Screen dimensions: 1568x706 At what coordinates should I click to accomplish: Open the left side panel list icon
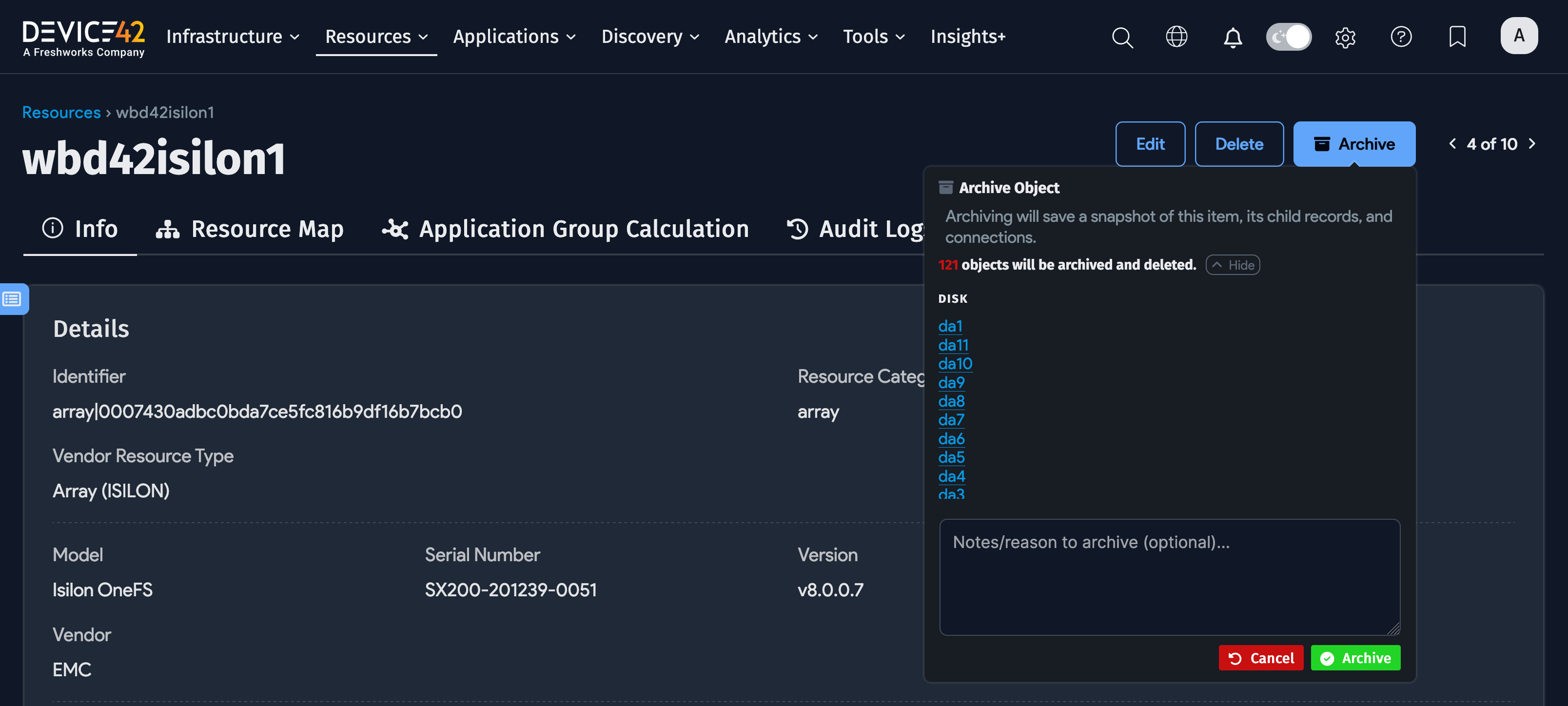[13, 299]
